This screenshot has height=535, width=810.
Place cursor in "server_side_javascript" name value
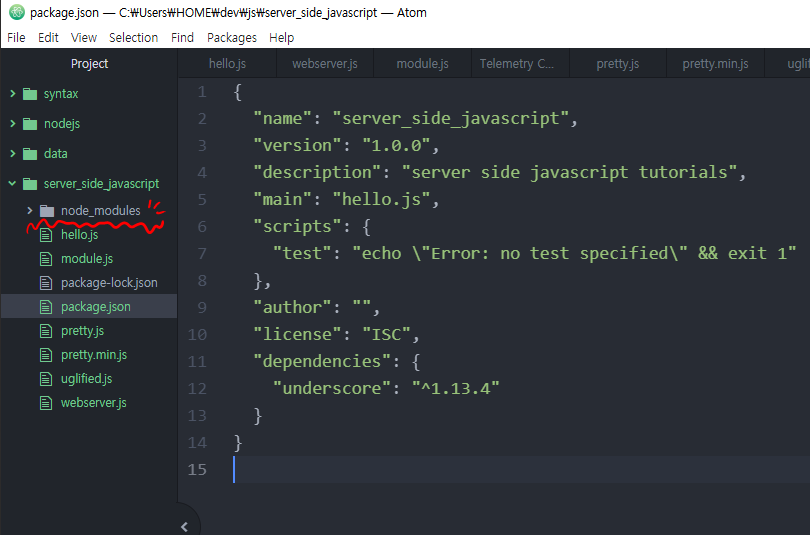450,119
